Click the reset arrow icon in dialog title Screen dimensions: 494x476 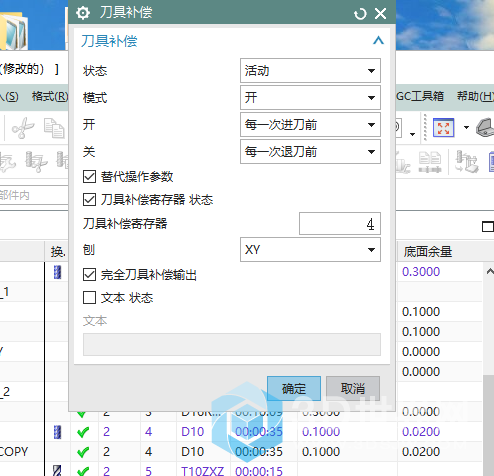click(x=360, y=14)
